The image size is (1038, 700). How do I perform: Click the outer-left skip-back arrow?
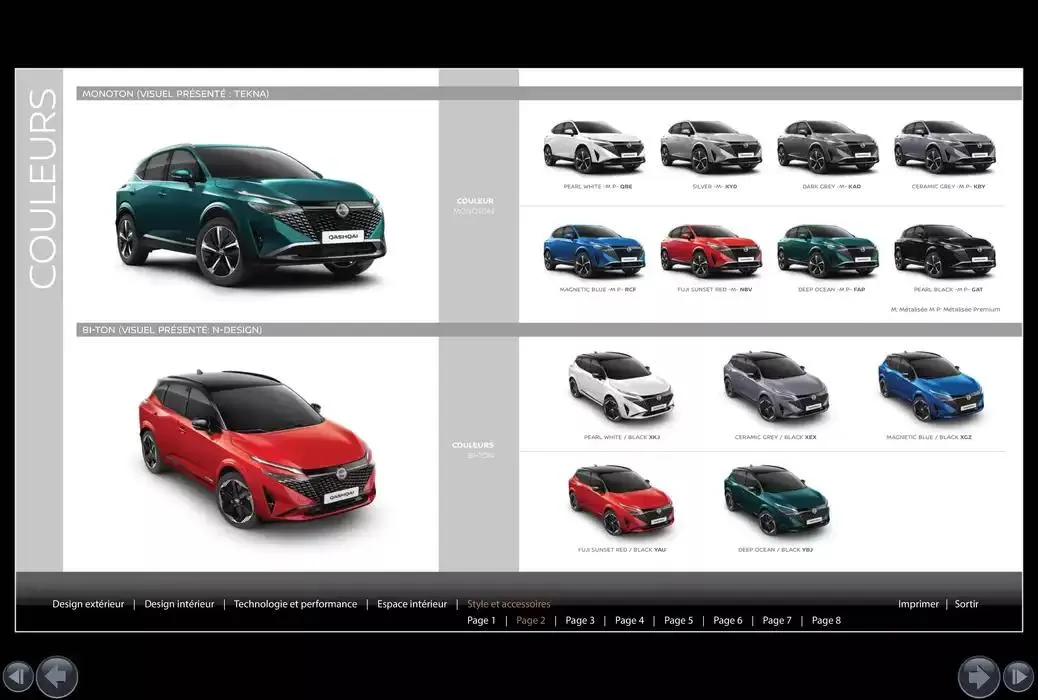tap(17, 676)
